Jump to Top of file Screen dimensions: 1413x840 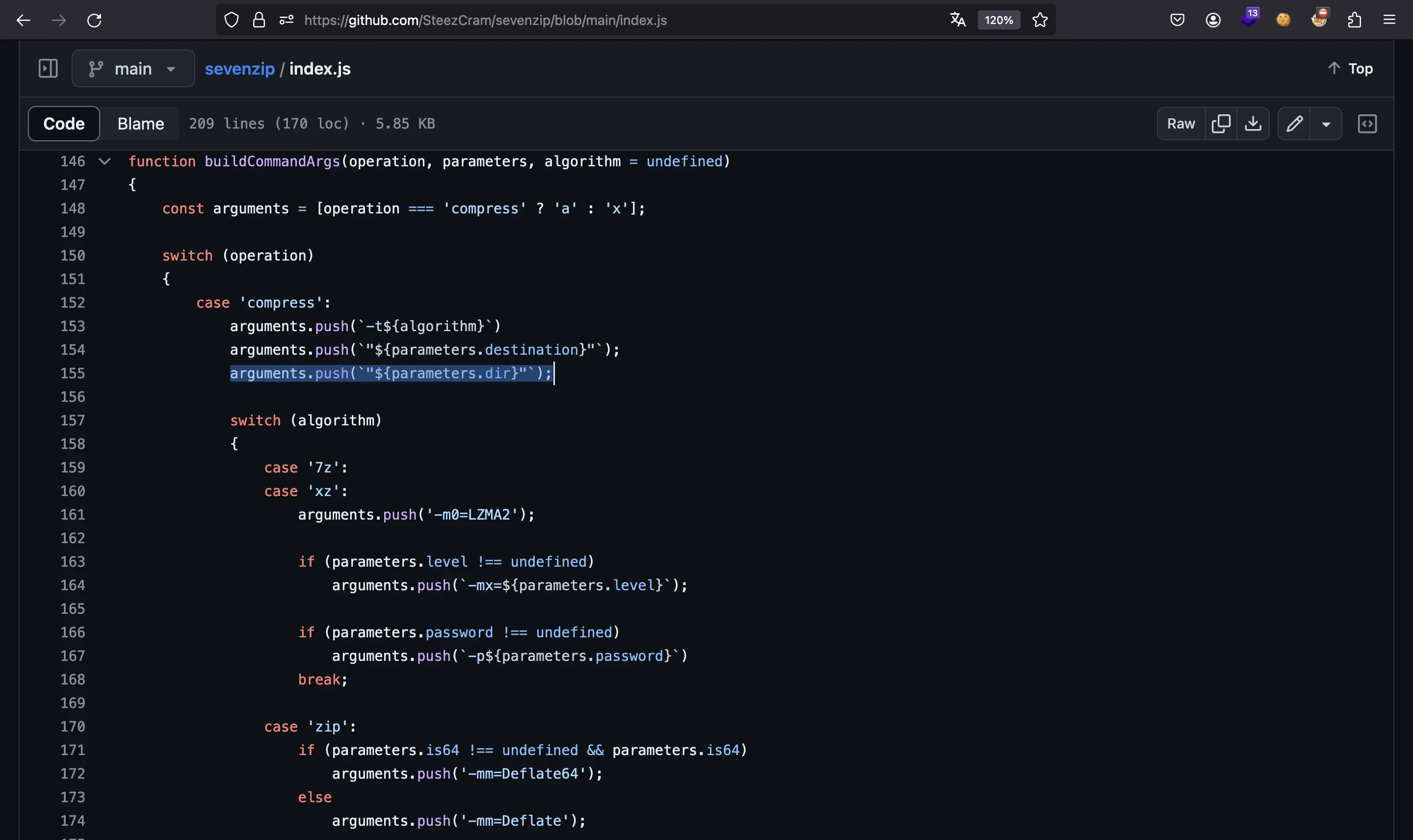(x=1350, y=69)
